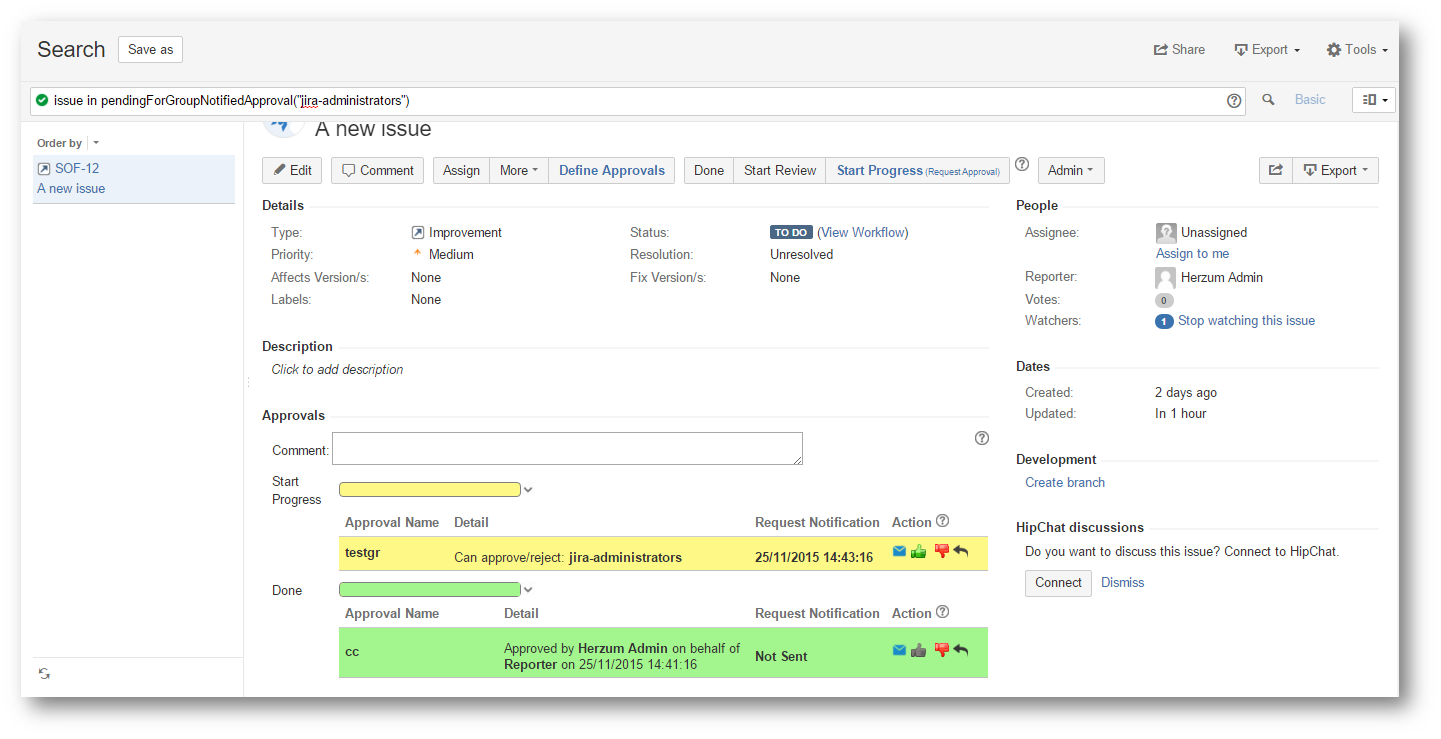Click the Unassigned assignee avatar
This screenshot has height=739, width=1441.
(x=1166, y=233)
